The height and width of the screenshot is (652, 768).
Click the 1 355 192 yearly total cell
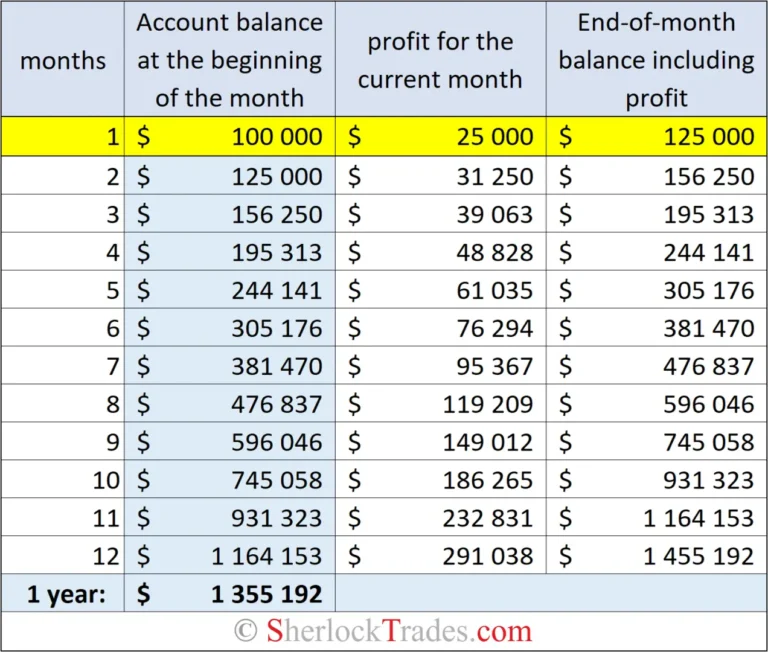(x=266, y=594)
